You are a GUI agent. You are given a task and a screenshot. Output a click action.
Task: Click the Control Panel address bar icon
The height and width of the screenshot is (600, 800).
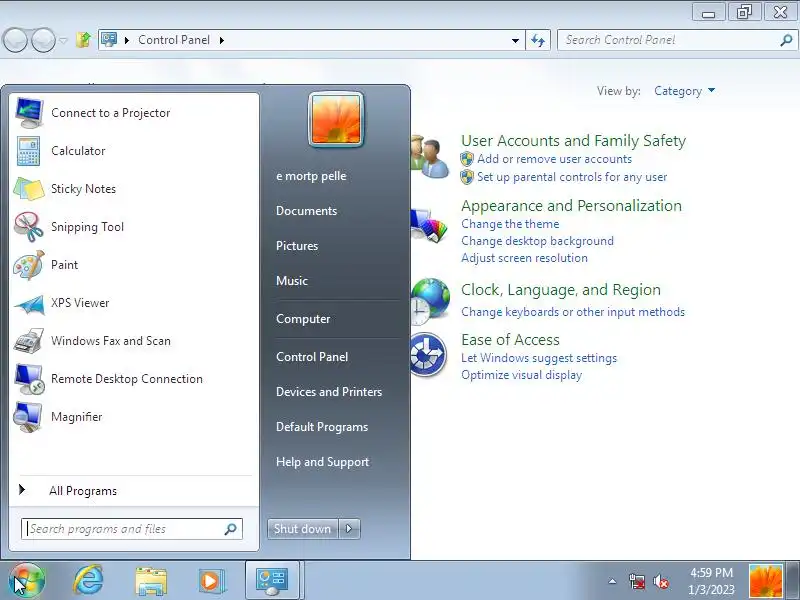pos(109,39)
